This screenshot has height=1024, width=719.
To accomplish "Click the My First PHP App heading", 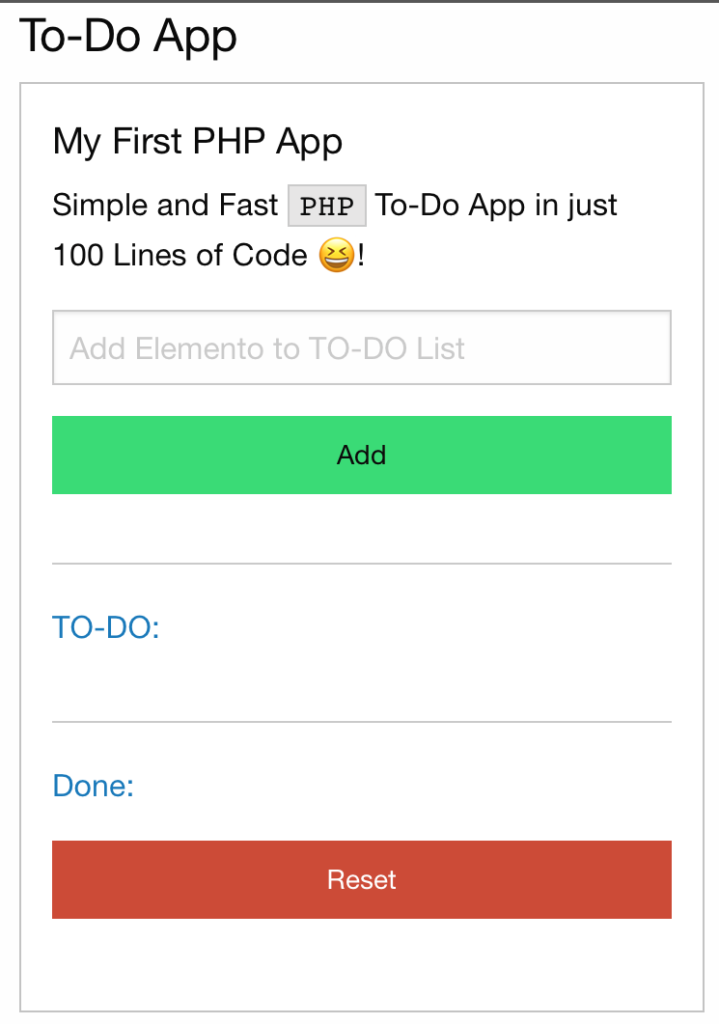I will coord(197,142).
